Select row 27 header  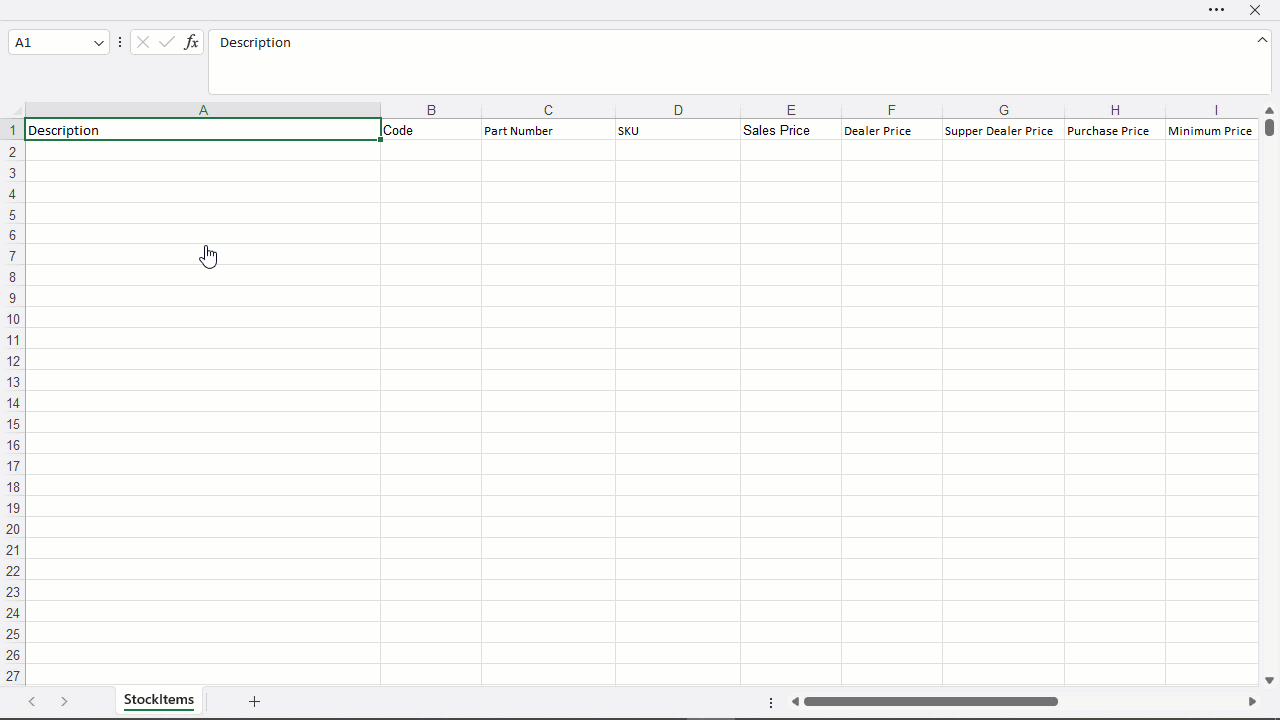pos(13,676)
